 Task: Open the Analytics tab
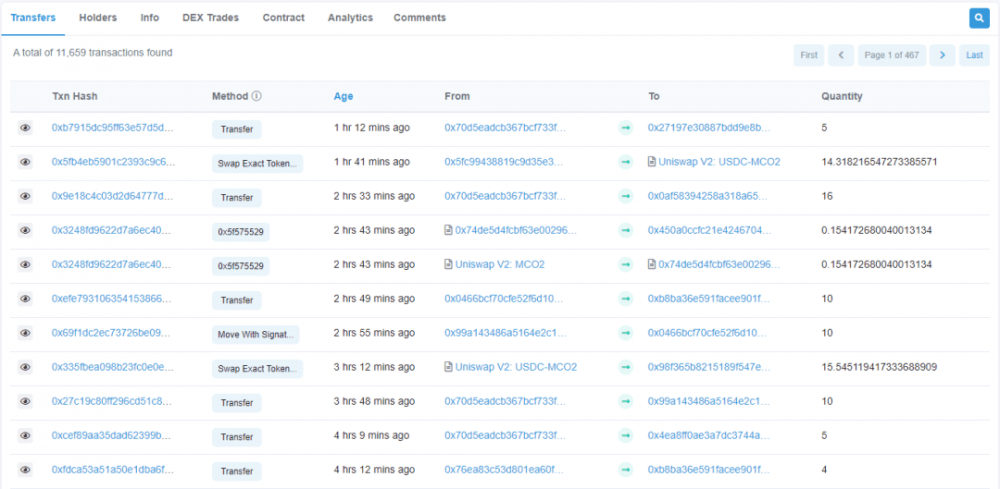pyautogui.click(x=350, y=18)
